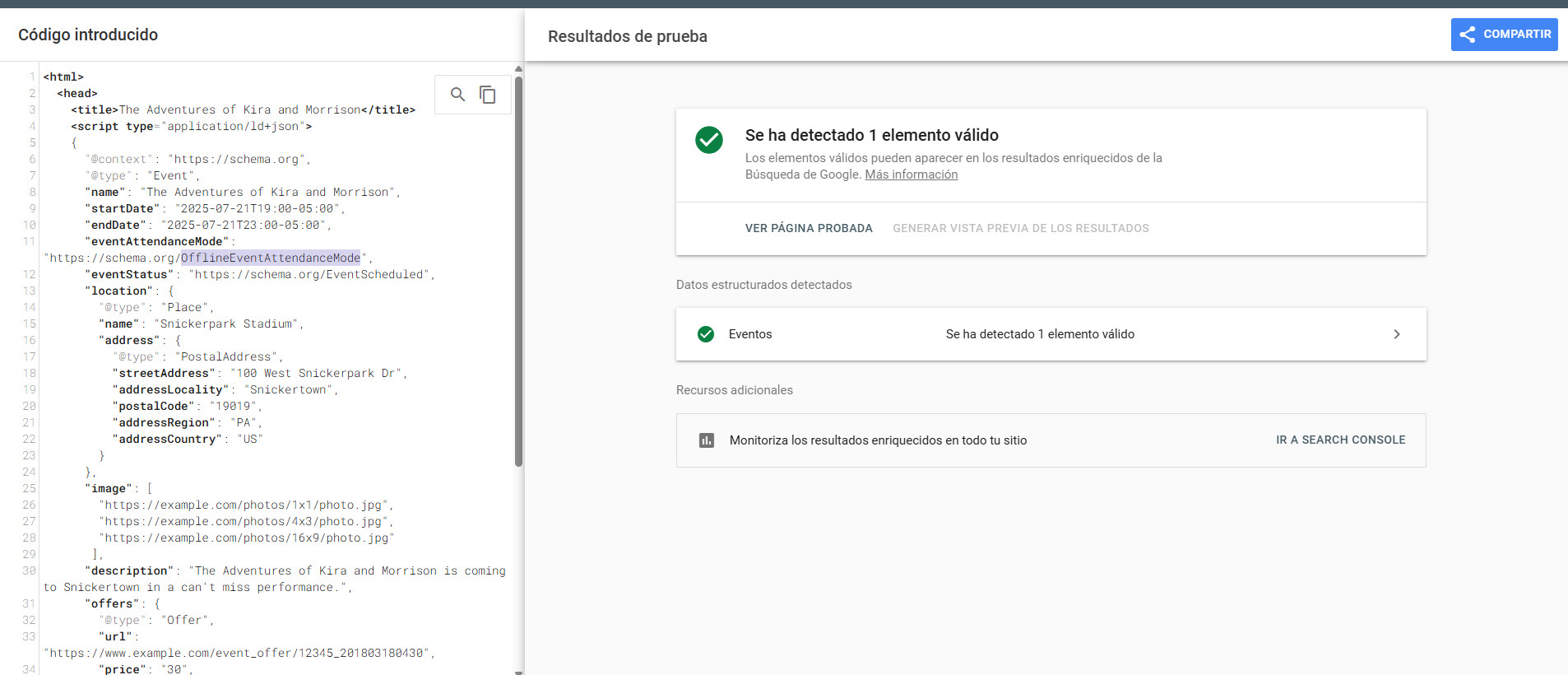Click 'VER PÁGINA PROBADA' button
The width and height of the screenshot is (1568, 675).
pos(809,228)
